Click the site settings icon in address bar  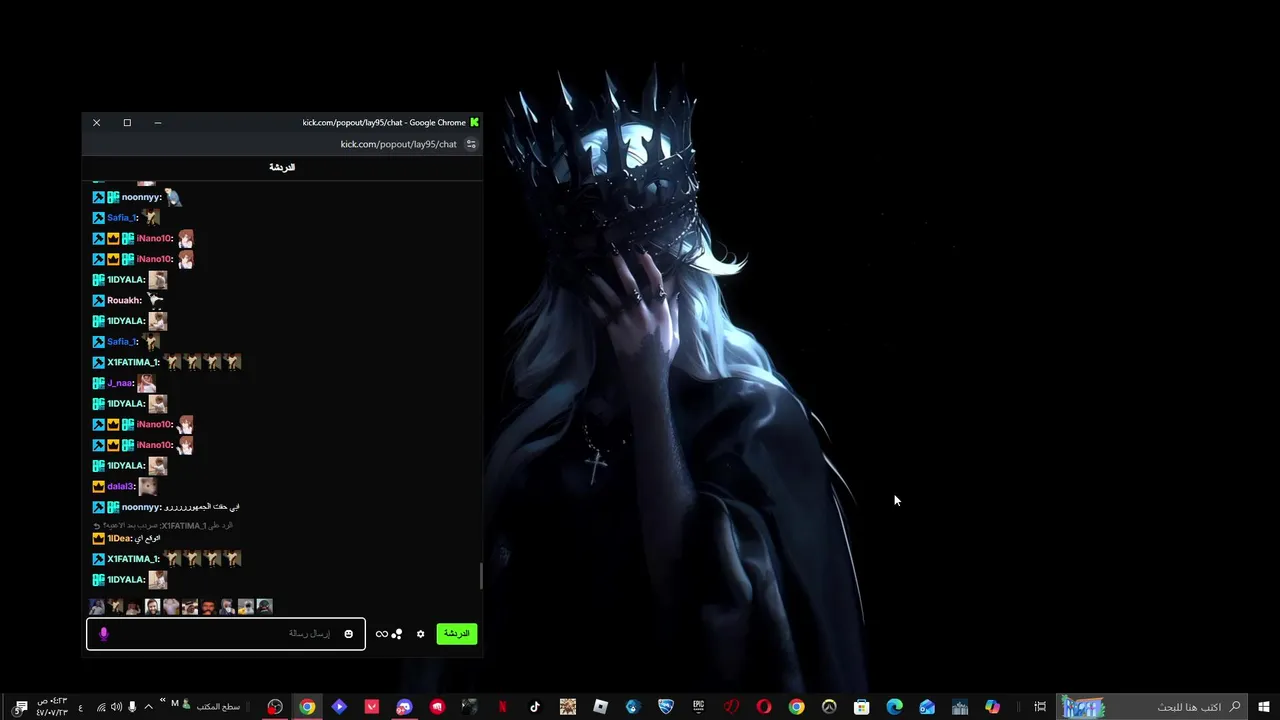coord(471,144)
